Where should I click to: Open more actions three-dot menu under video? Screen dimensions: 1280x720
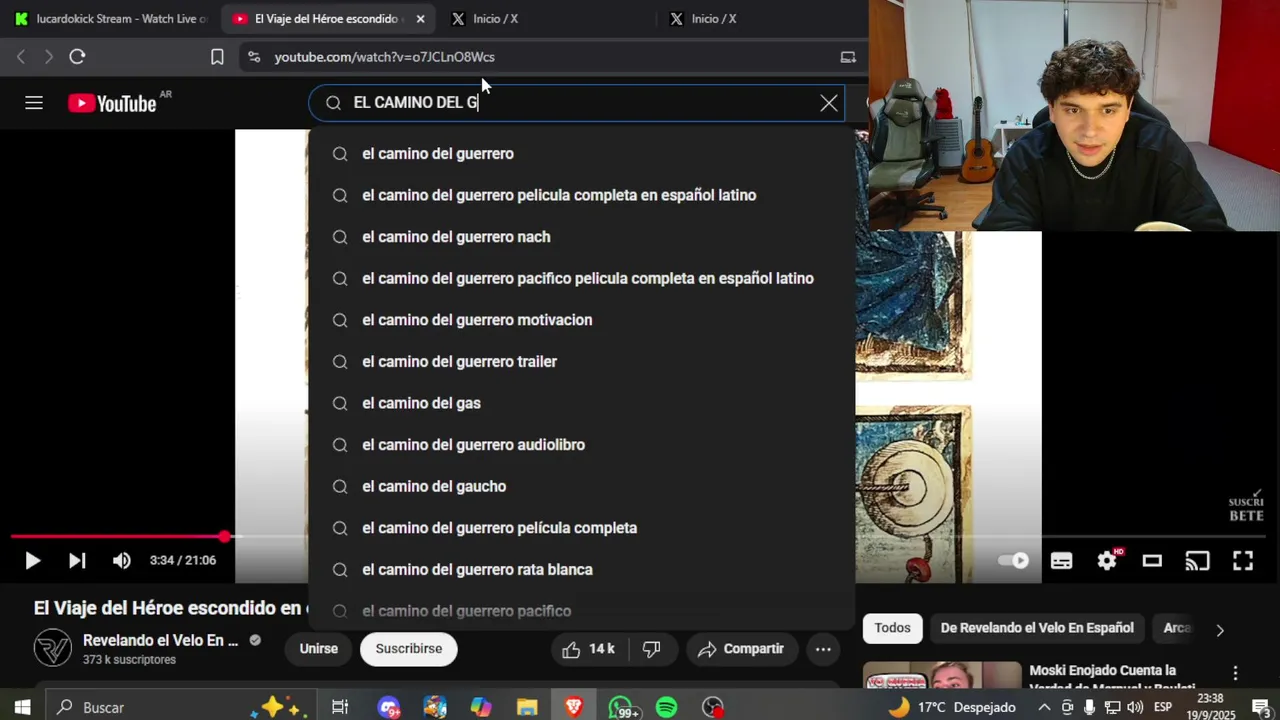(x=823, y=649)
